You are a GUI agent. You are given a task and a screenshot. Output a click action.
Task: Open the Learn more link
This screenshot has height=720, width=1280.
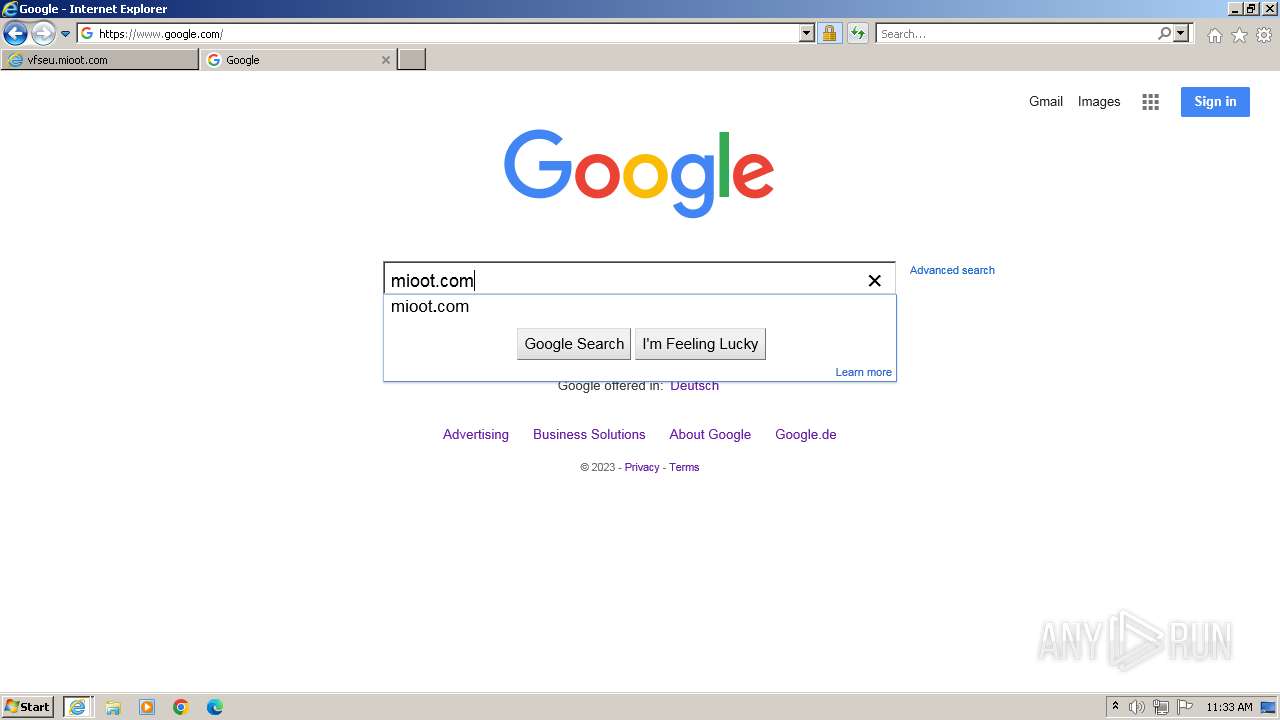[x=863, y=372]
